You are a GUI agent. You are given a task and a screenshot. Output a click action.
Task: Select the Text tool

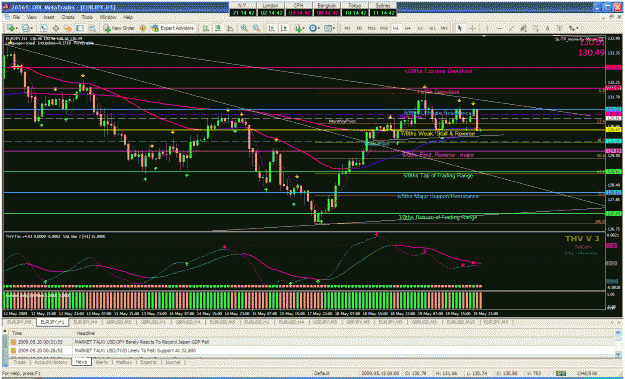[x=548, y=28]
